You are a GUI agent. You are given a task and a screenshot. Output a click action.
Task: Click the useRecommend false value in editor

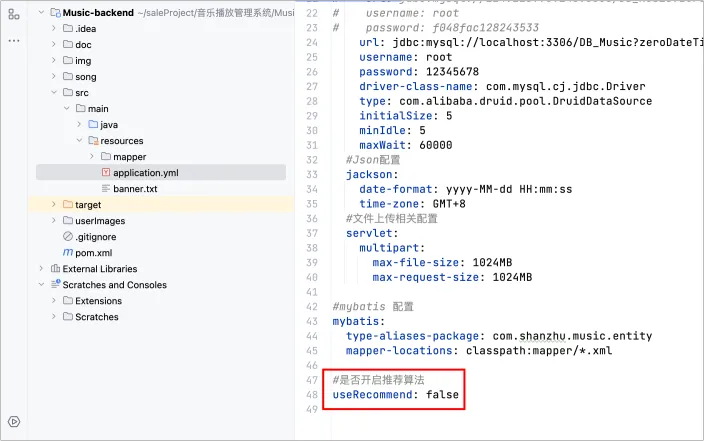(445, 396)
